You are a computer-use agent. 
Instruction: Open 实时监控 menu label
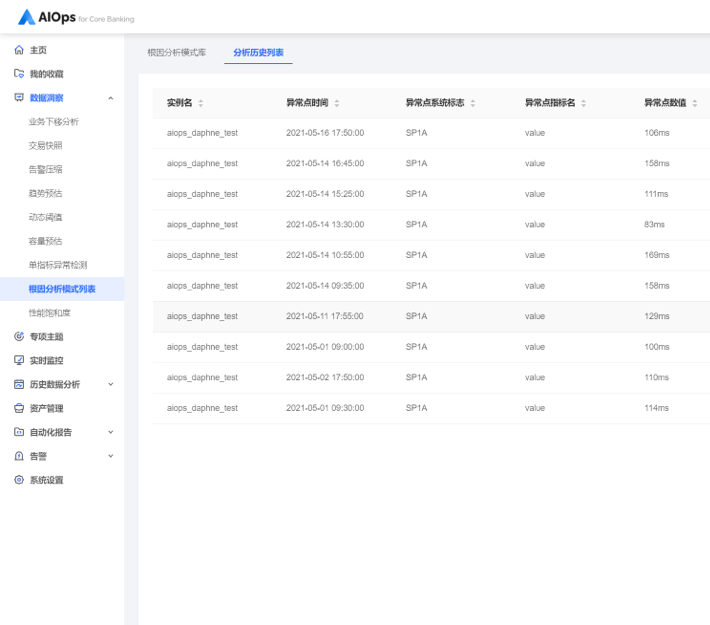(47, 361)
